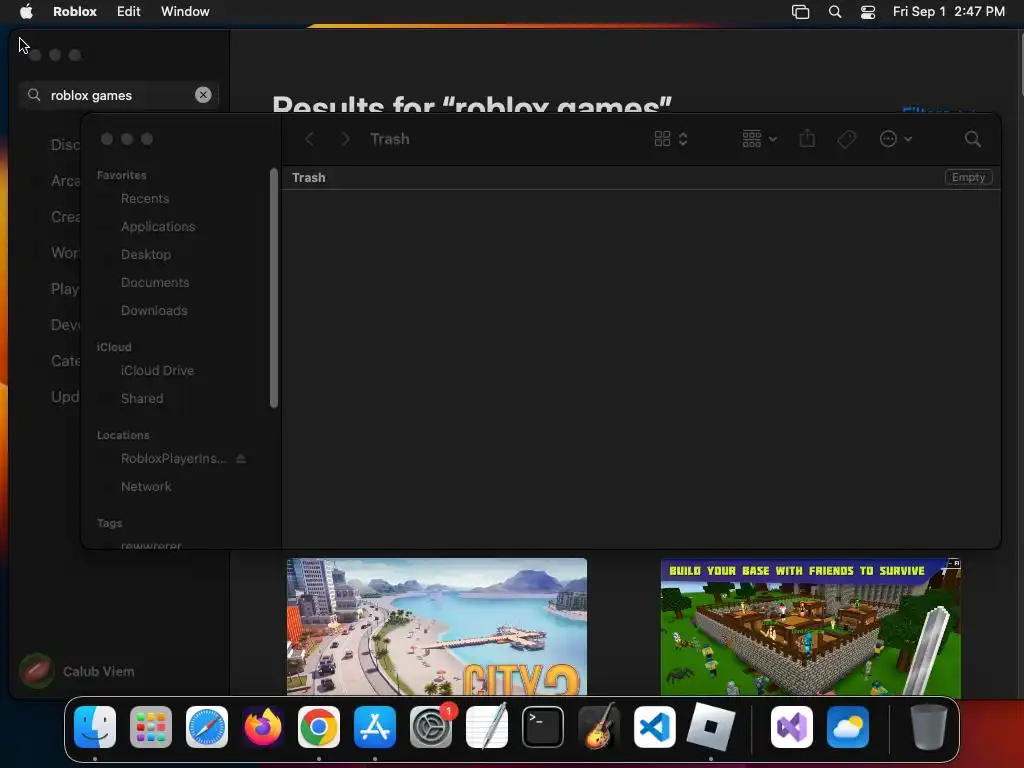The width and height of the screenshot is (1024, 768).
Task: Open the Build Your Base game thumbnail
Action: pos(810,626)
